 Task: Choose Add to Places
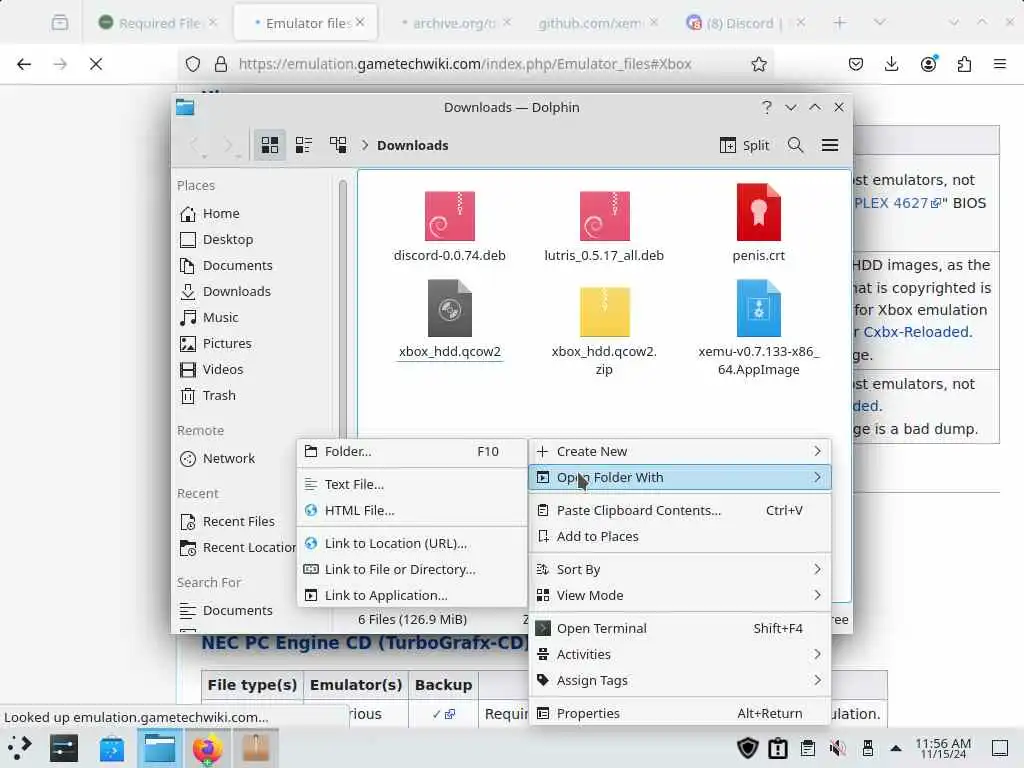point(679,536)
